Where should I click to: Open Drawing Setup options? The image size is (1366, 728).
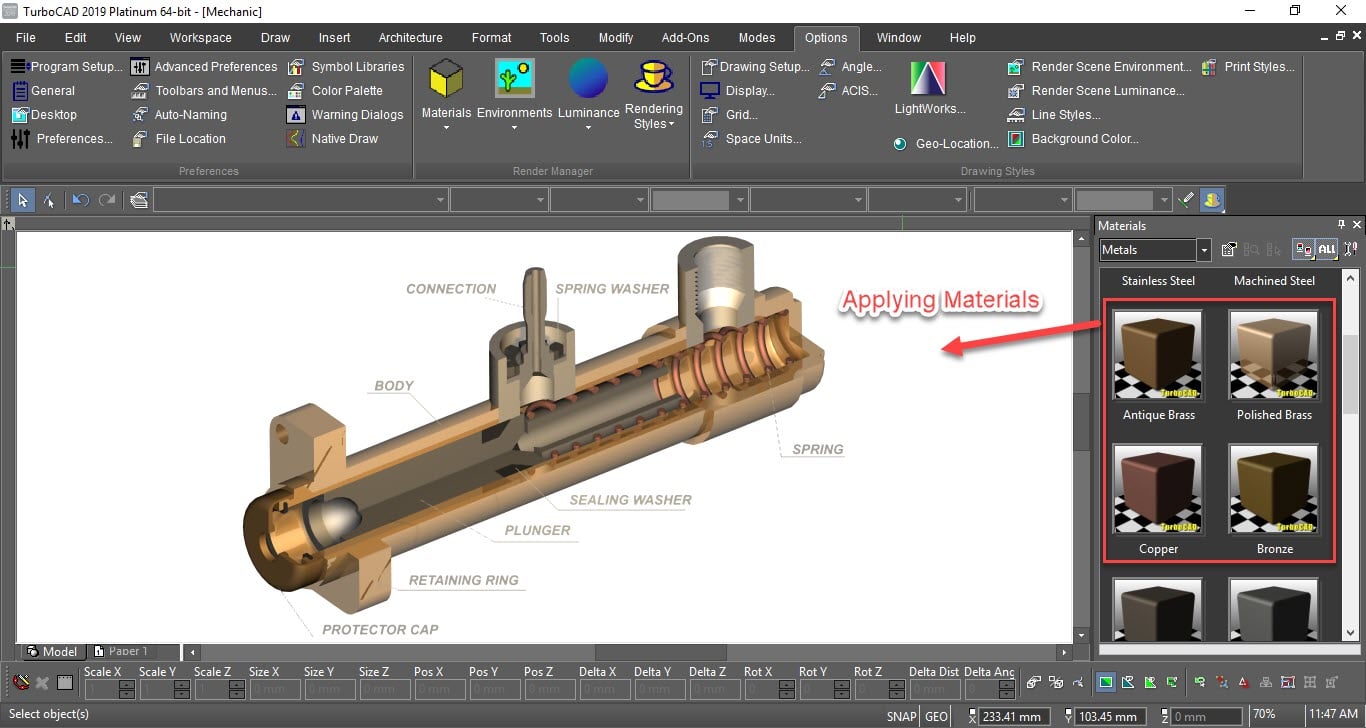pyautogui.click(x=755, y=67)
